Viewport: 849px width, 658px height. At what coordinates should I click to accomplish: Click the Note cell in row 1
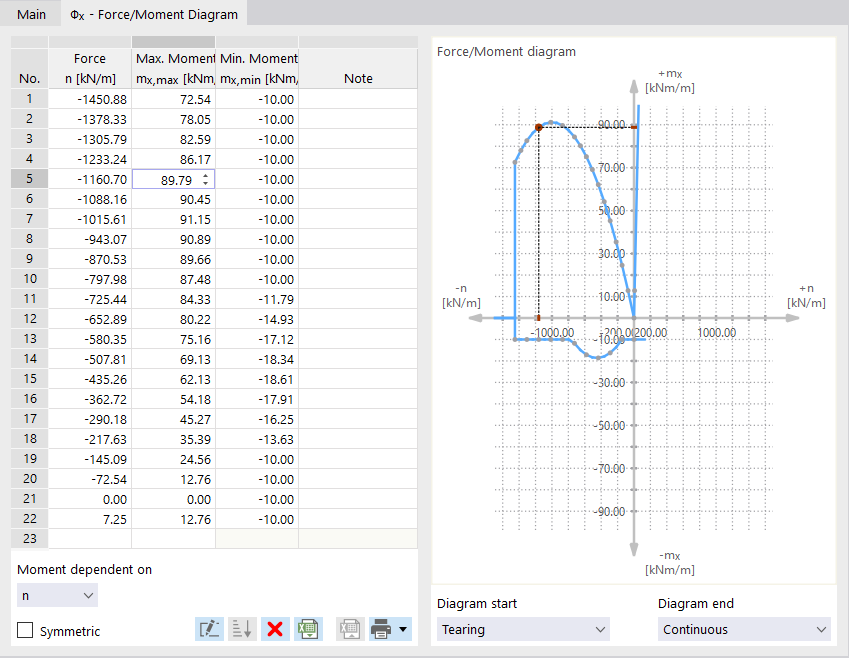[x=358, y=99]
